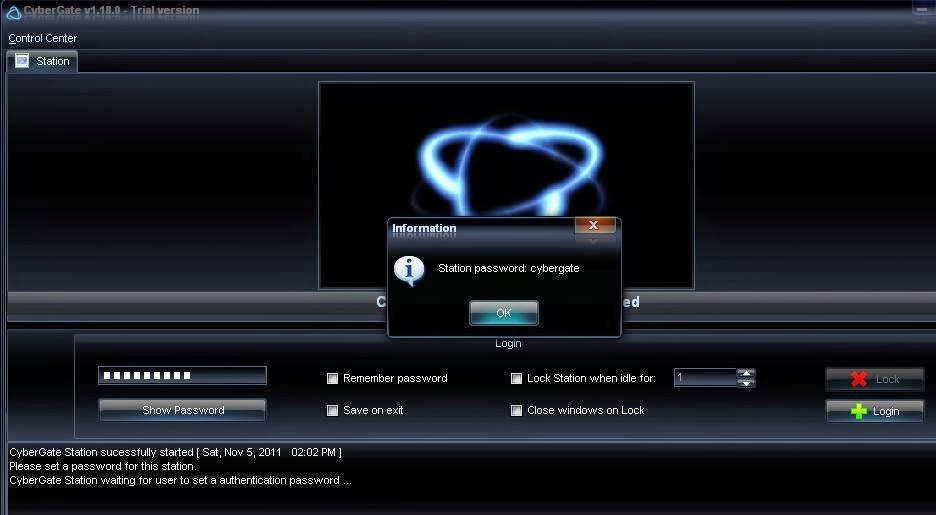Enable the Remember password checkbox

(332, 378)
